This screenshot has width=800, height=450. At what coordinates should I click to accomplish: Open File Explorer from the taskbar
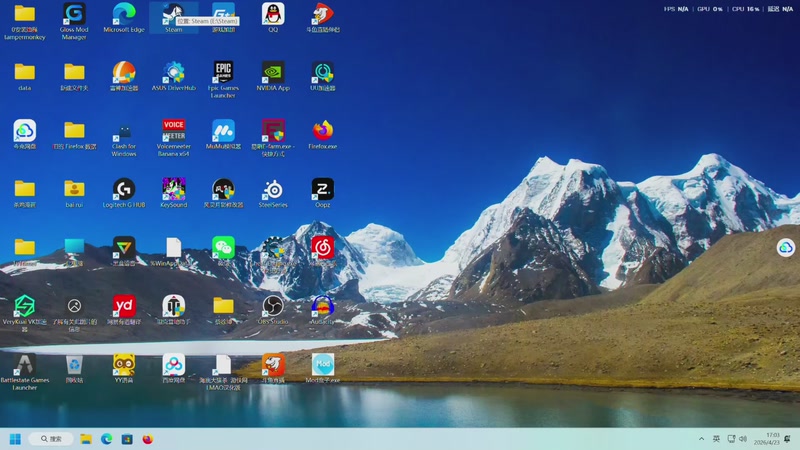pos(86,439)
